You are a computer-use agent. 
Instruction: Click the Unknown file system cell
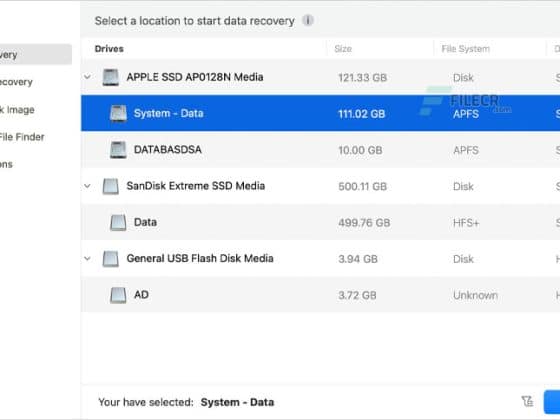475,295
